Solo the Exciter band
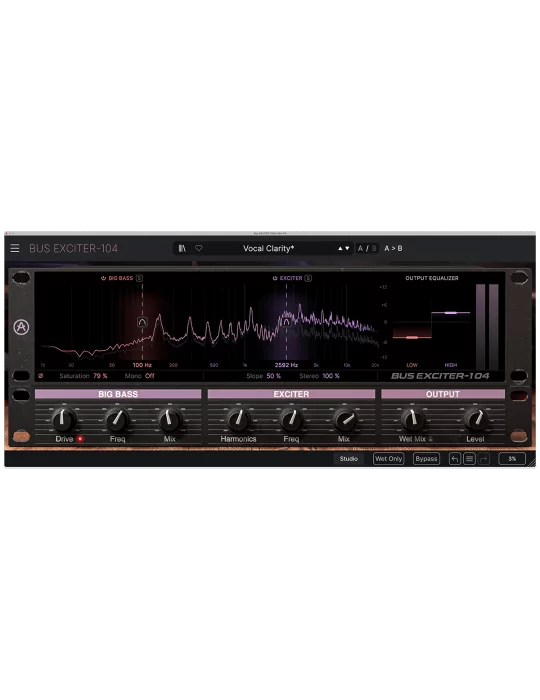This screenshot has height=700, width=540. [x=308, y=278]
